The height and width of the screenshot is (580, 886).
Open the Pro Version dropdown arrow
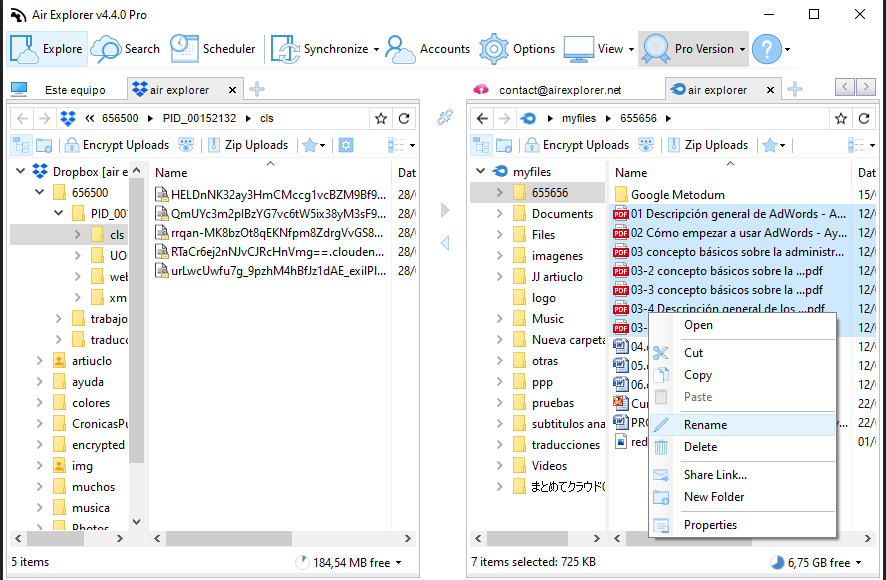[x=742, y=49]
